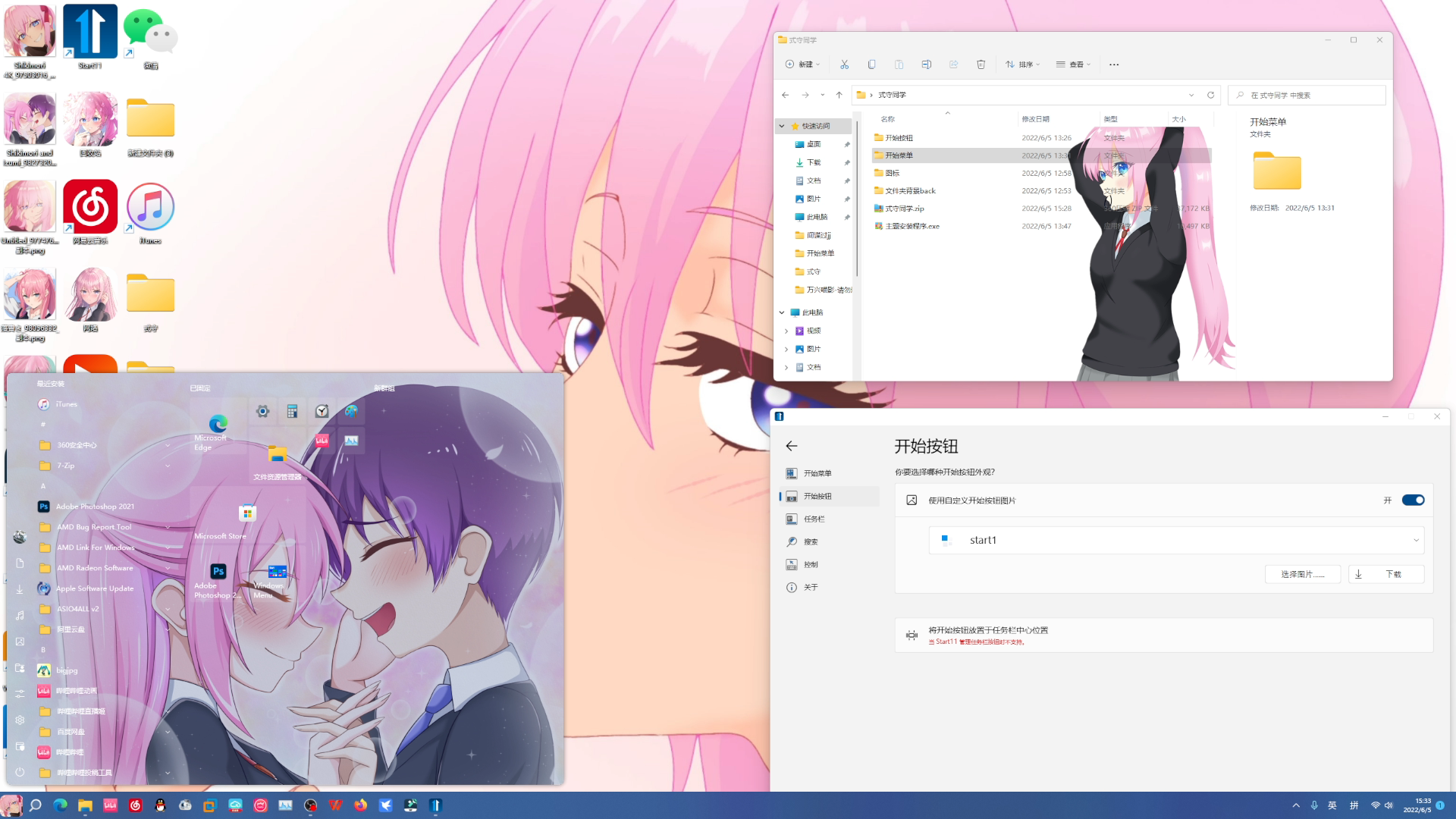Click the 下载 button in Start11
1456x819 pixels.
(1385, 574)
